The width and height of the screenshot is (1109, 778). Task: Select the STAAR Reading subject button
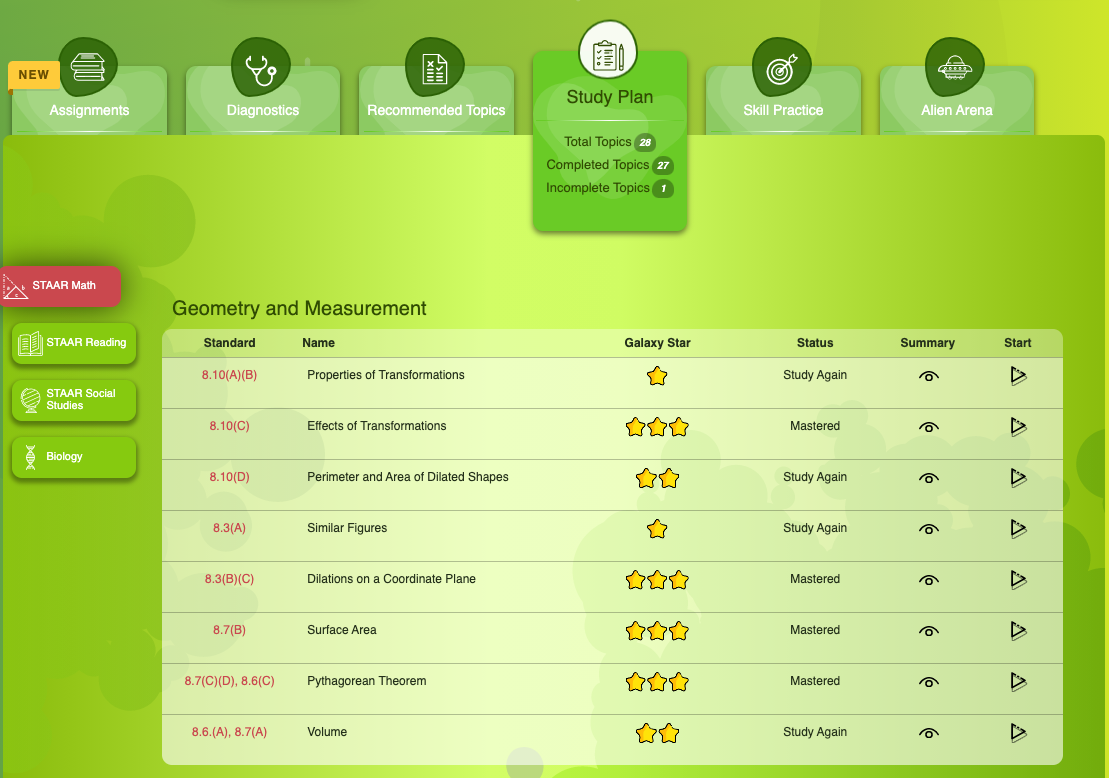(x=74, y=344)
